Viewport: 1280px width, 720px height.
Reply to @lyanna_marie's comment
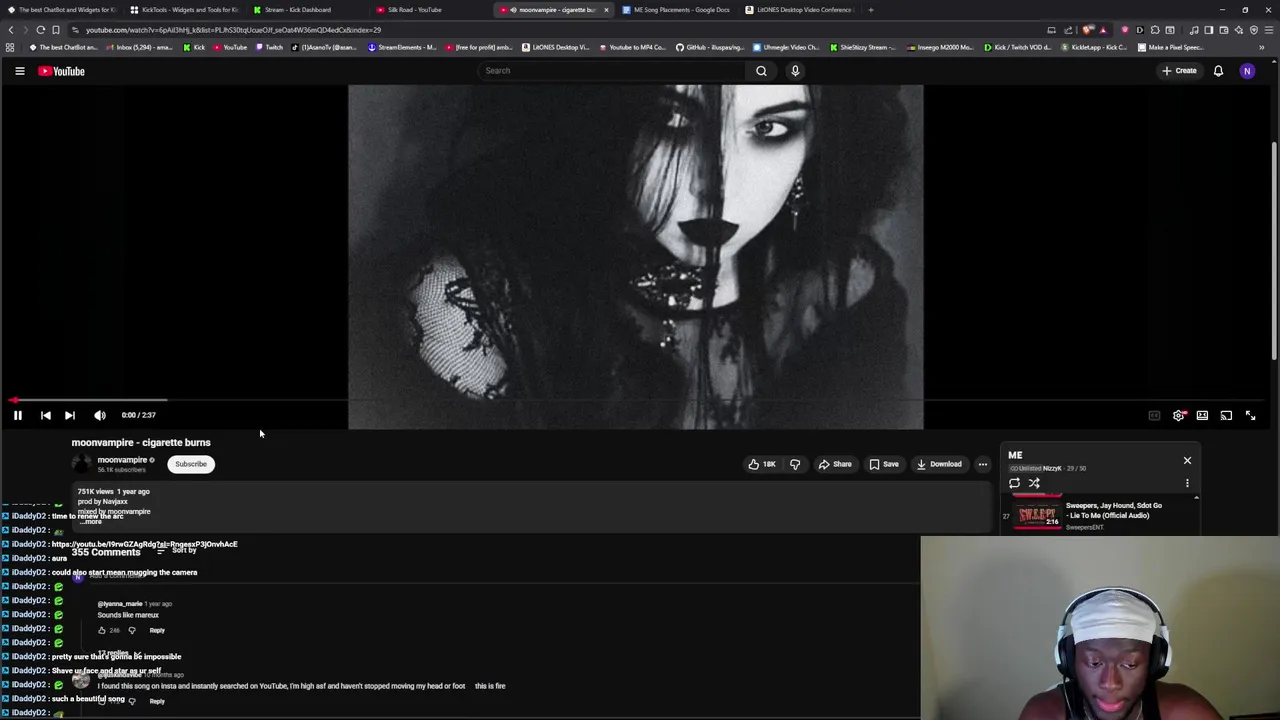click(x=157, y=630)
